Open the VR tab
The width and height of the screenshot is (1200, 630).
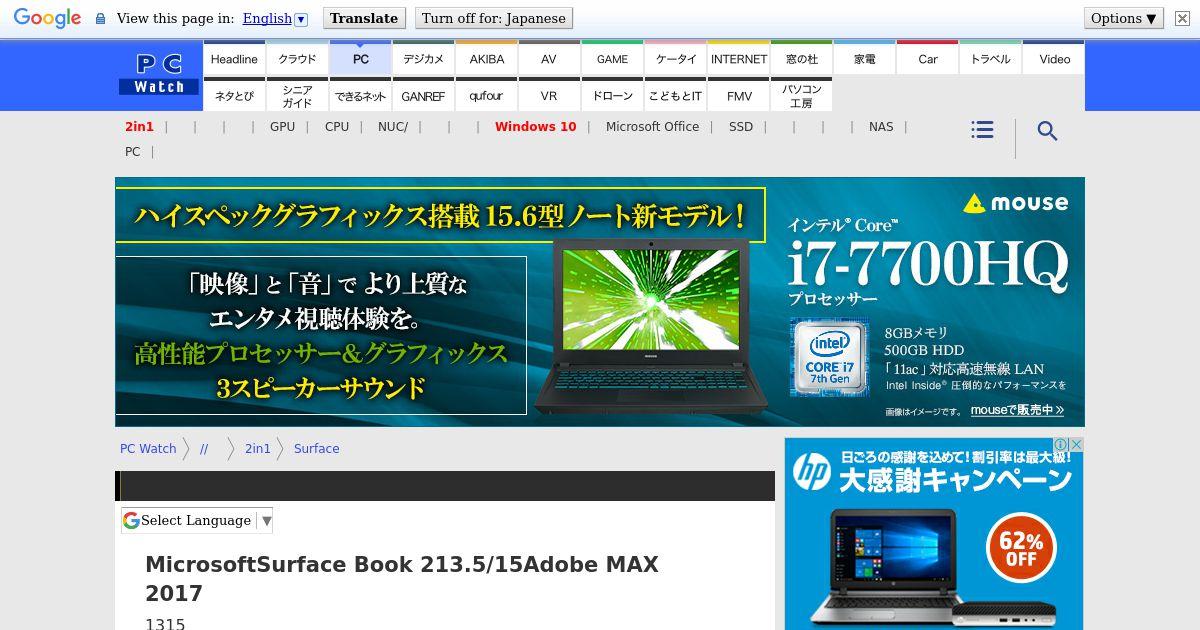[x=549, y=95]
